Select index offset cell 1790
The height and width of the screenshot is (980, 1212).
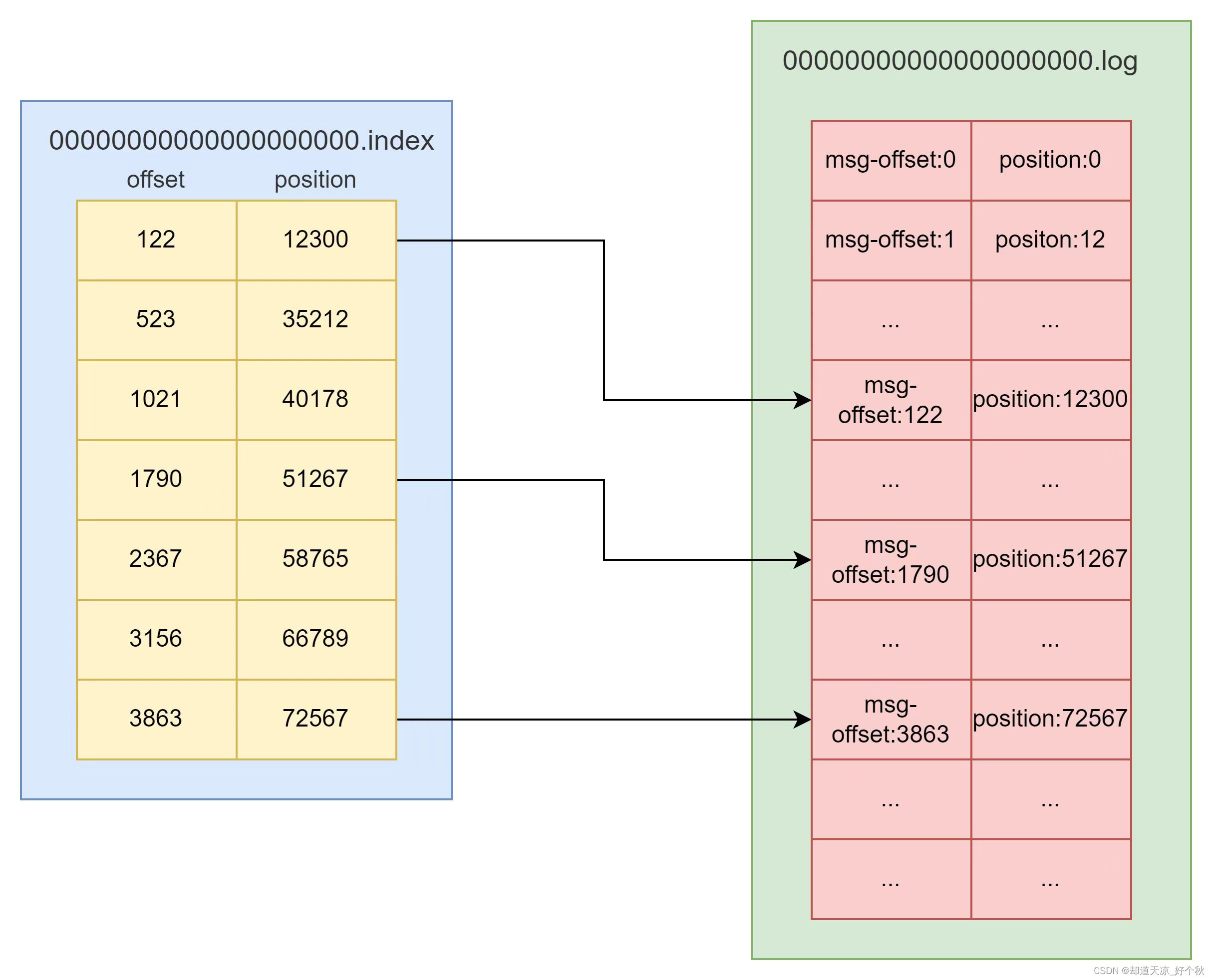156,480
